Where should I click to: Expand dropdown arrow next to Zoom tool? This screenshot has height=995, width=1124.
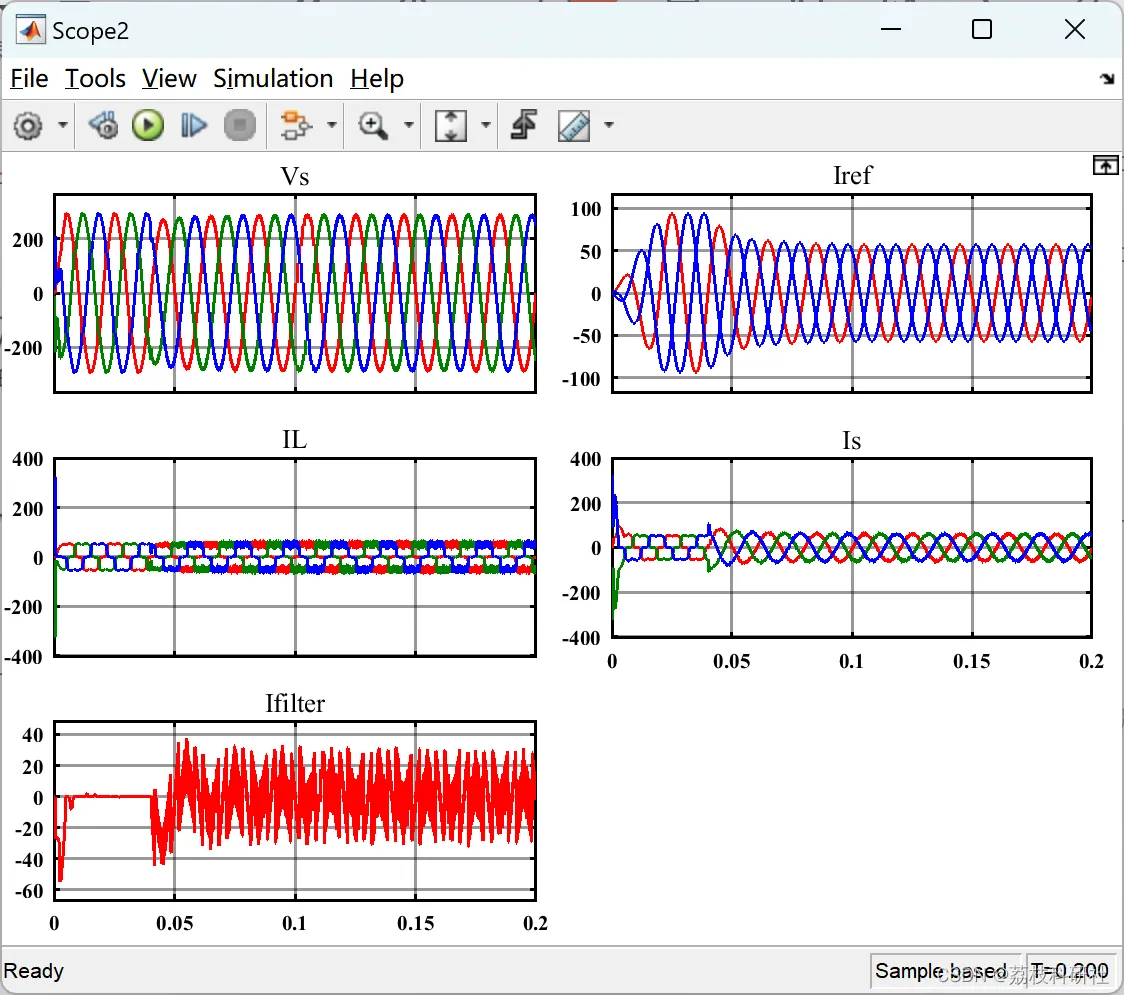pos(408,126)
